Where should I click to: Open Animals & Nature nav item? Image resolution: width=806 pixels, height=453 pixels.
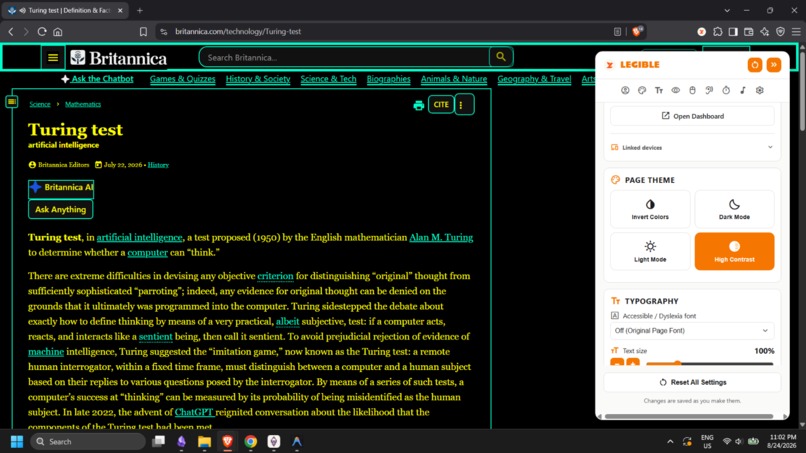(454, 79)
